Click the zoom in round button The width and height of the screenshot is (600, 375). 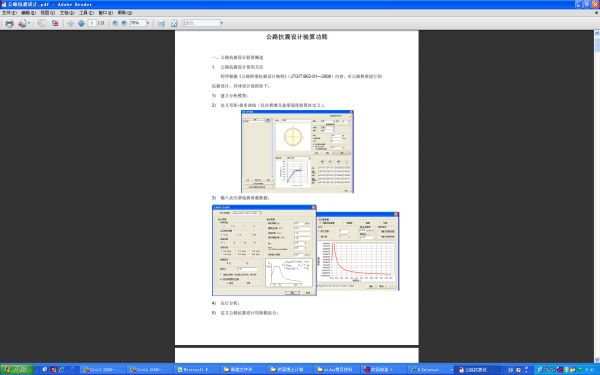pyautogui.click(x=124, y=23)
